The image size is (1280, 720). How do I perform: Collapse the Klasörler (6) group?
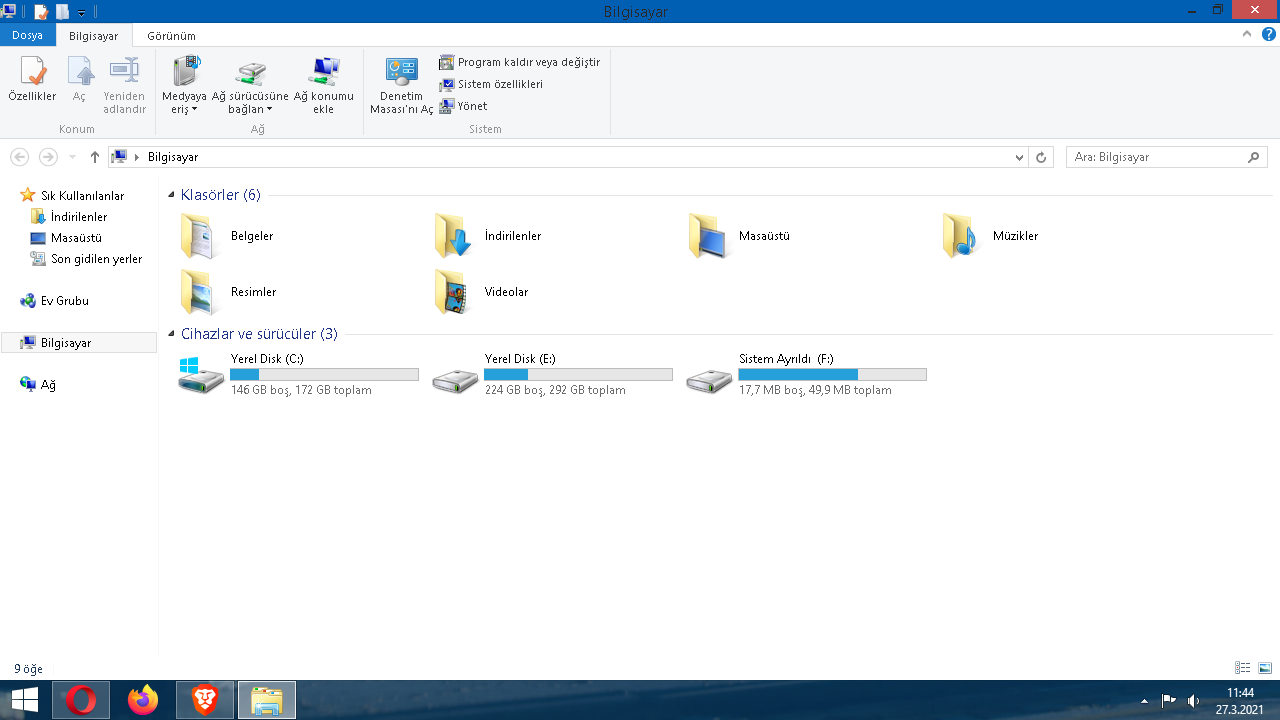[x=171, y=195]
